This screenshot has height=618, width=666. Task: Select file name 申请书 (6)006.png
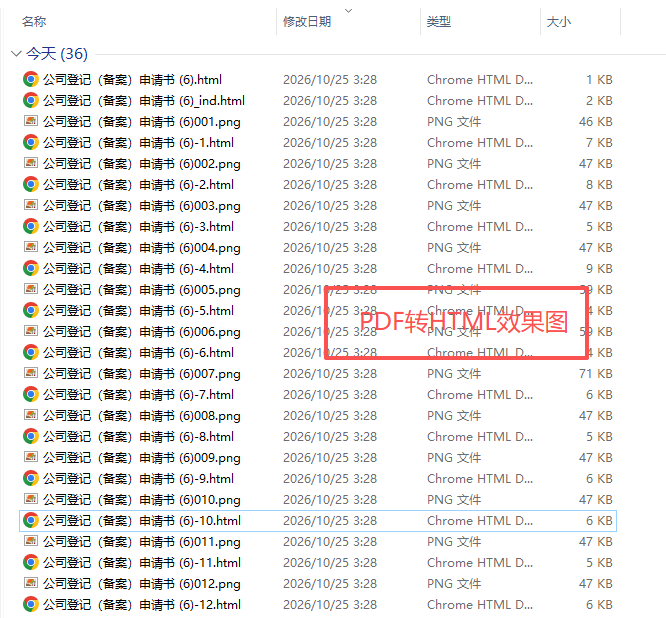coord(141,332)
